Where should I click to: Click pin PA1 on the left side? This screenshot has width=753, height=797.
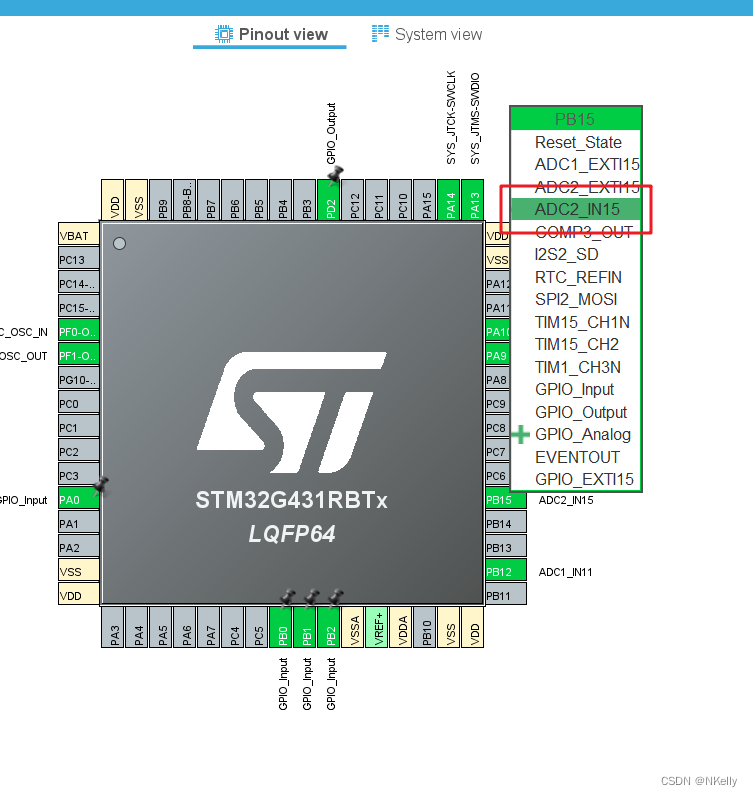[79, 524]
